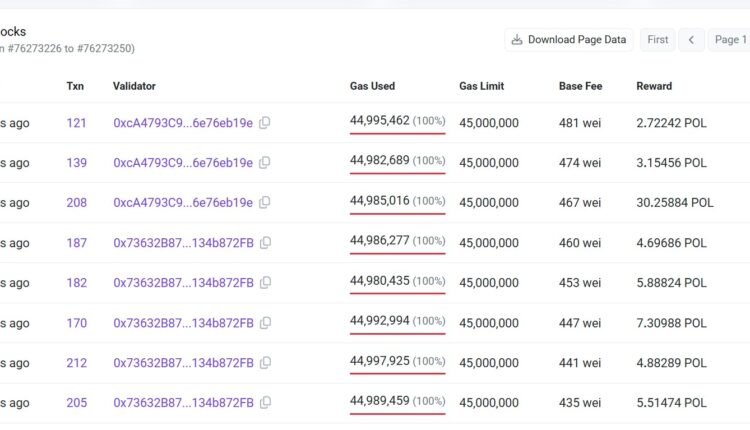Copy validator address in the 170-transaction row
This screenshot has height=430, width=750.
point(266,323)
